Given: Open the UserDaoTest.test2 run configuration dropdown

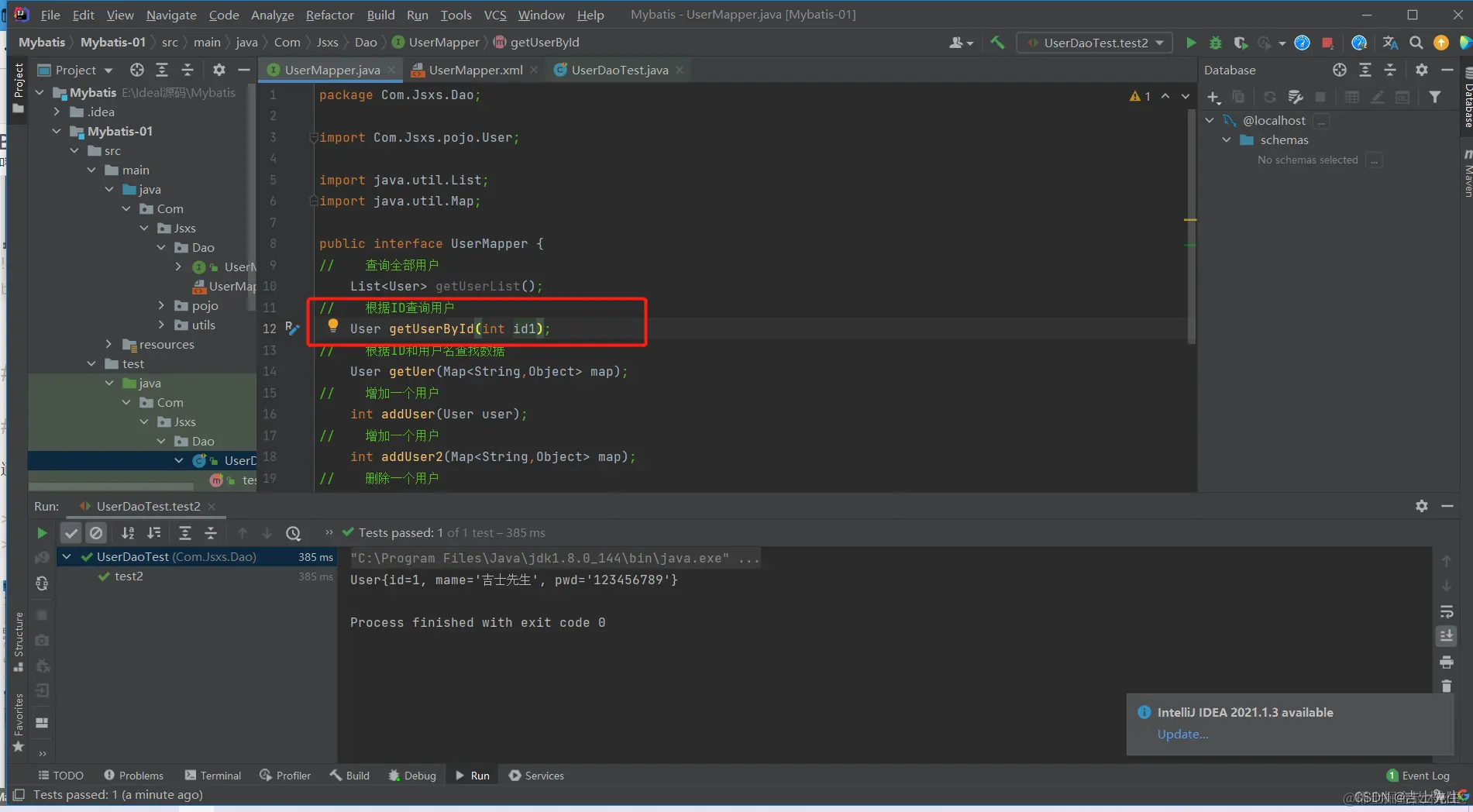Looking at the screenshot, I should click(x=1095, y=43).
